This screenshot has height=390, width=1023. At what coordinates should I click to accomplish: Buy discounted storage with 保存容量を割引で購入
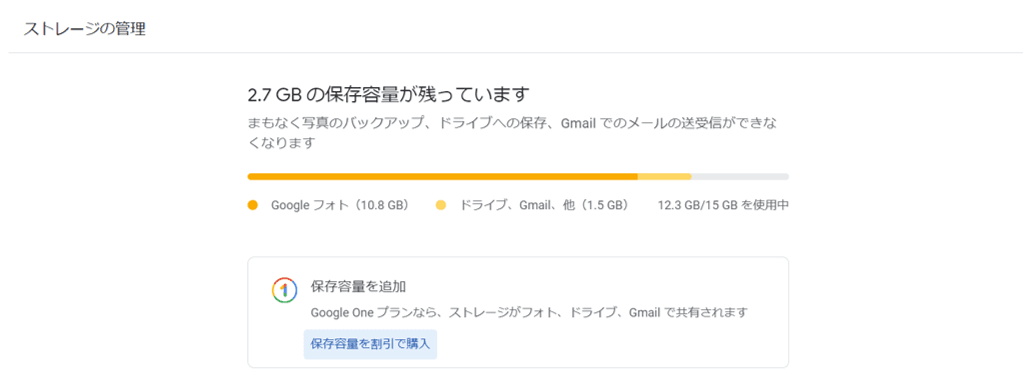point(370,344)
